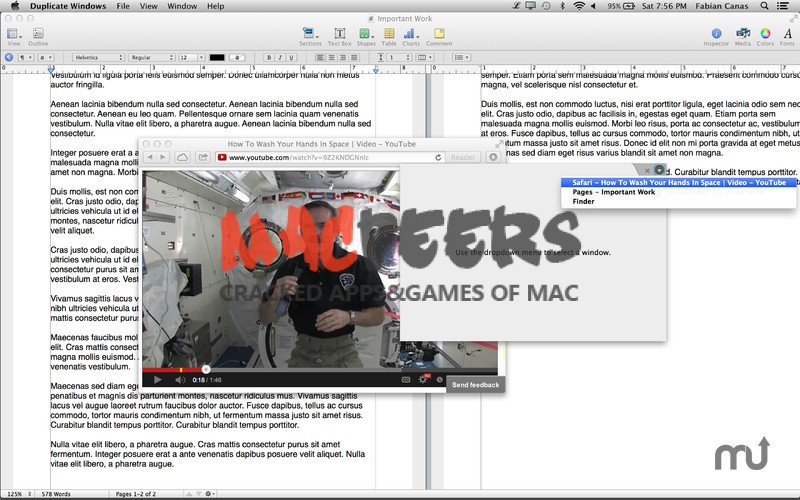This screenshot has width=800, height=500.
Task: Click the black text color swatch
Action: (217, 58)
